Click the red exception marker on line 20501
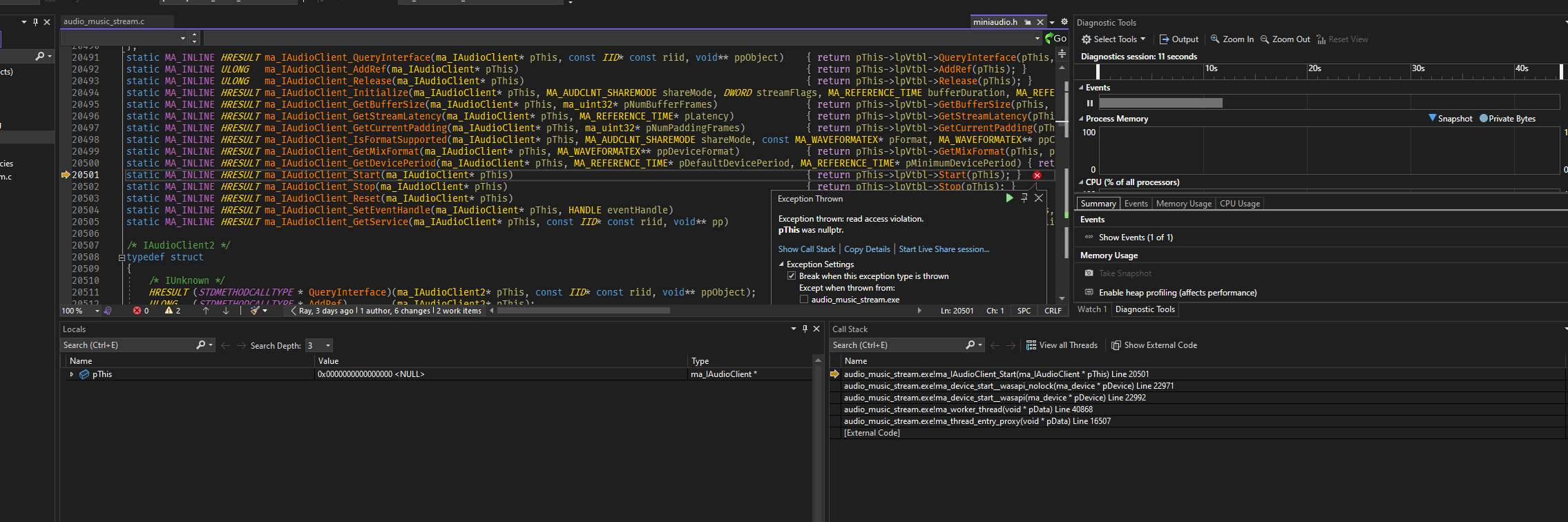1568x522 pixels. click(1037, 175)
